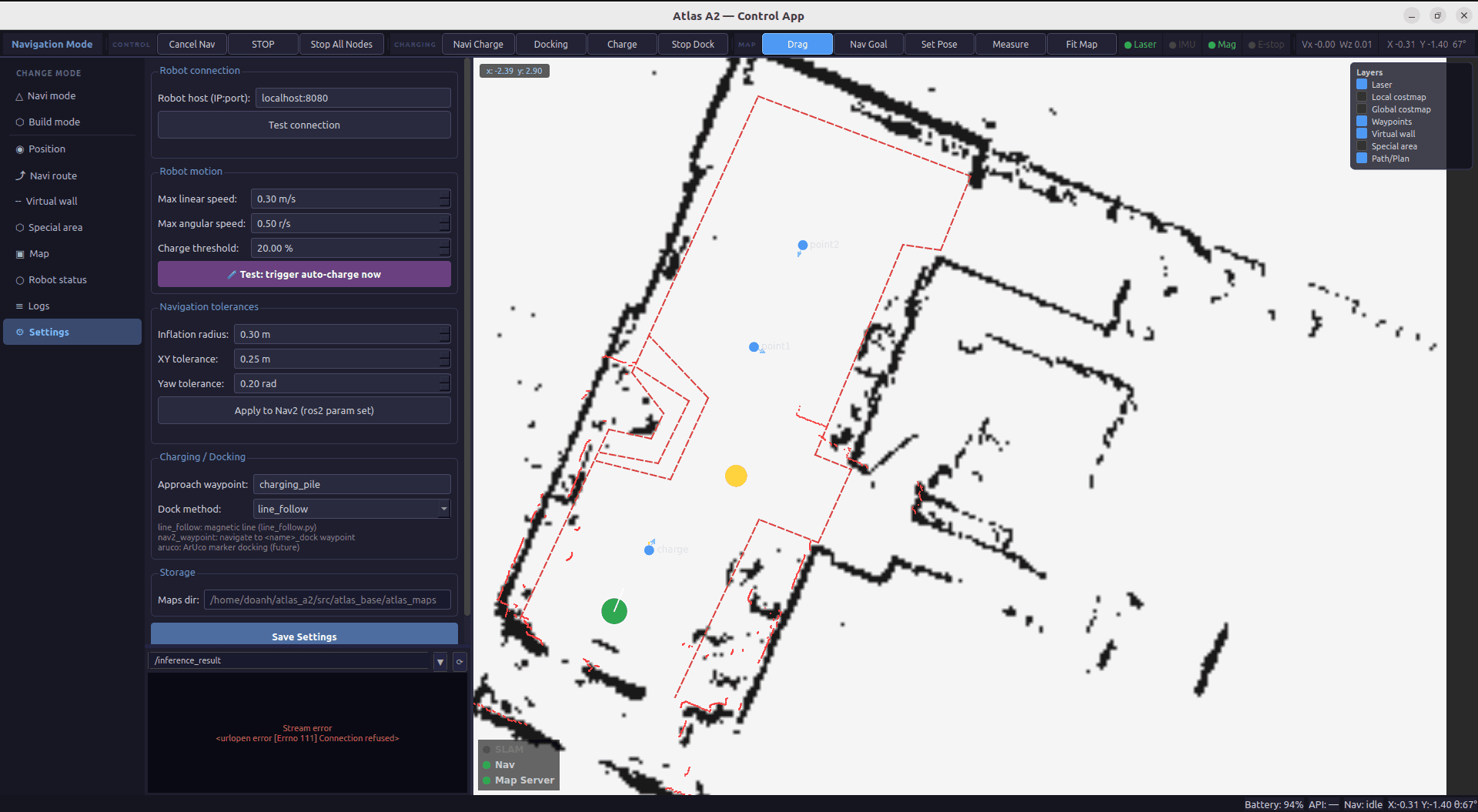1478x812 pixels.
Task: Open the Virtual wall page
Action: tap(72, 202)
